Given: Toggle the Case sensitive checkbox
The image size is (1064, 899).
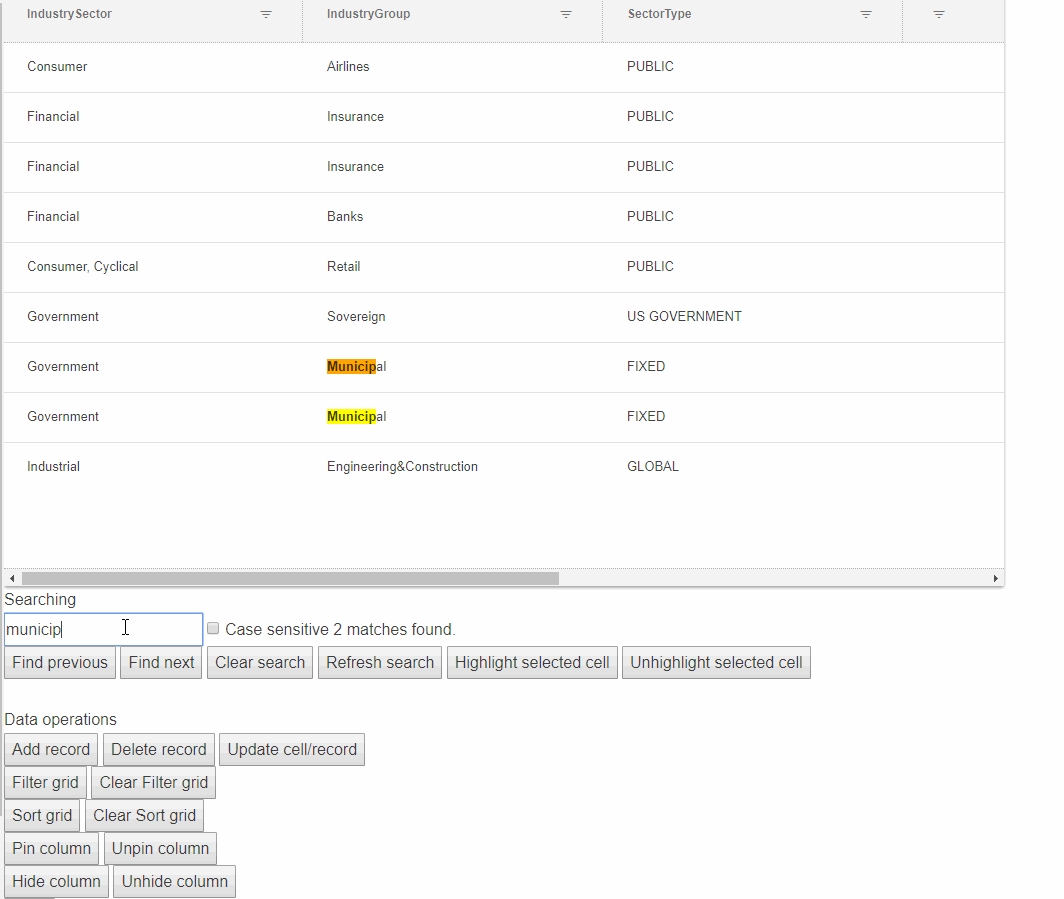Looking at the screenshot, I should (x=213, y=628).
